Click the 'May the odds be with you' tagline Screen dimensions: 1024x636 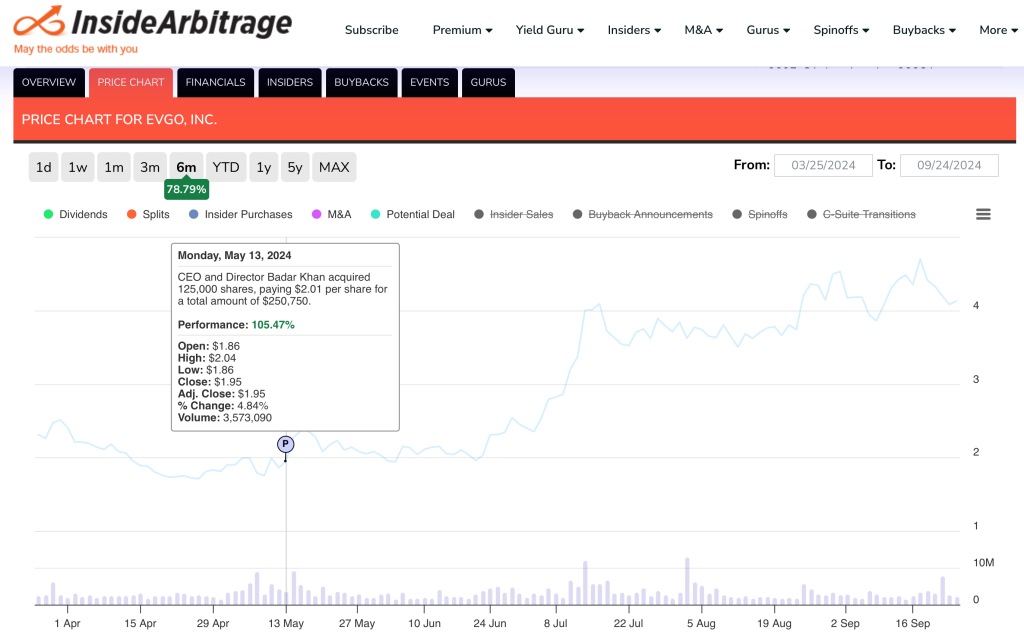pyautogui.click(x=76, y=49)
